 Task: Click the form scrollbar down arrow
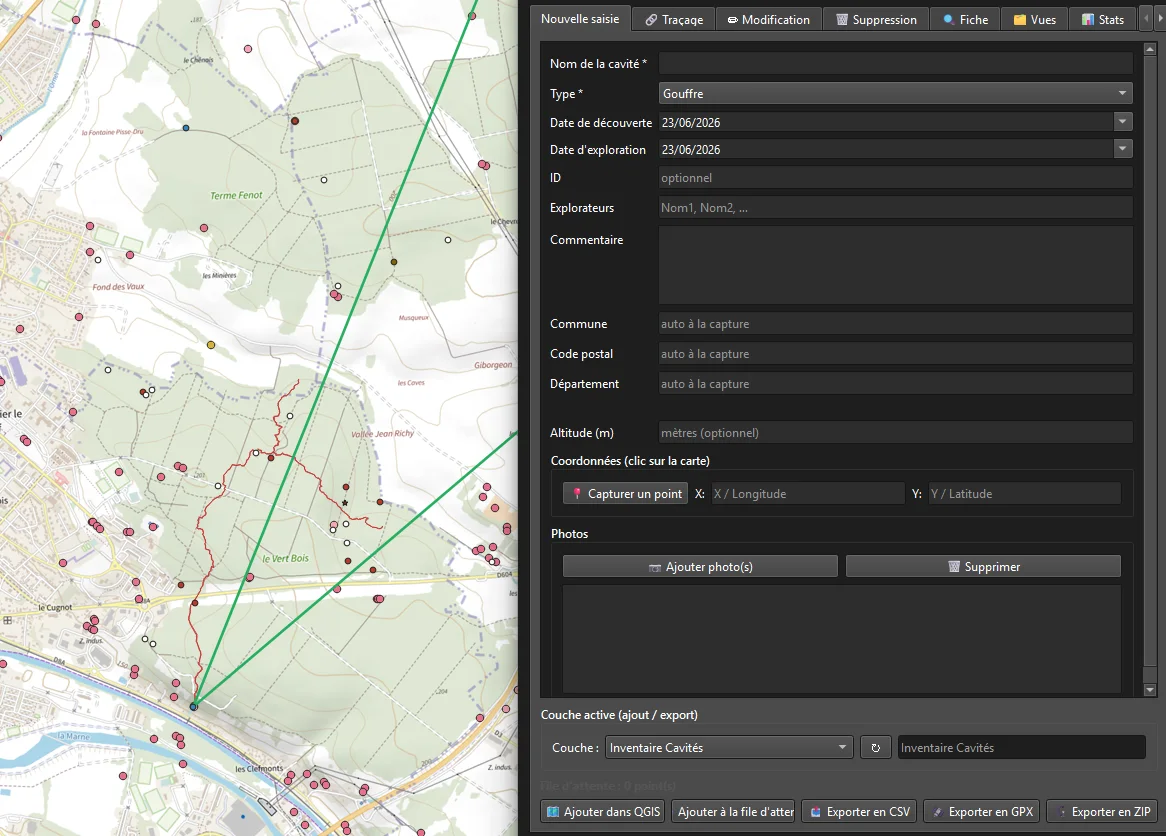click(1150, 689)
